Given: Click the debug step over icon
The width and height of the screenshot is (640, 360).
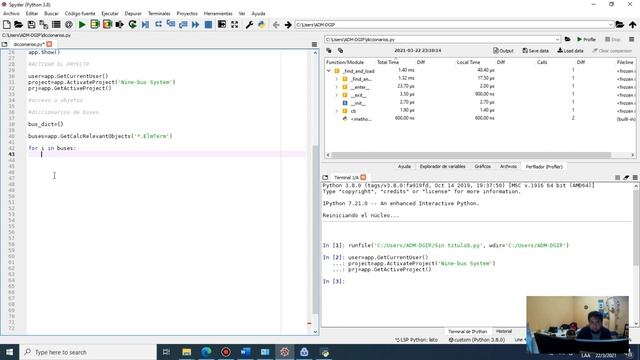Looking at the screenshot, I should [x=158, y=25].
